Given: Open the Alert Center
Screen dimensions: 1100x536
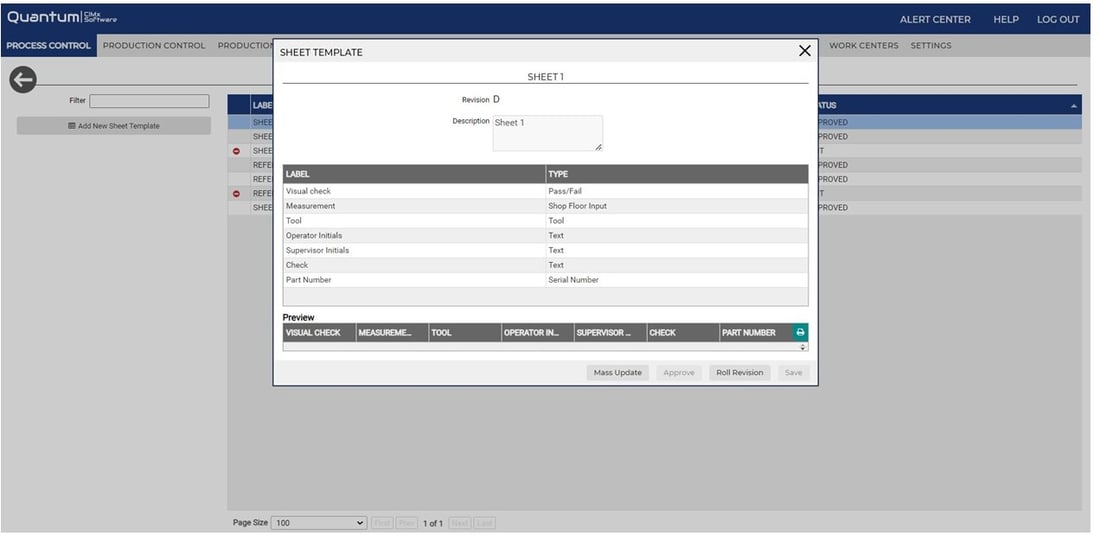Looking at the screenshot, I should point(935,19).
